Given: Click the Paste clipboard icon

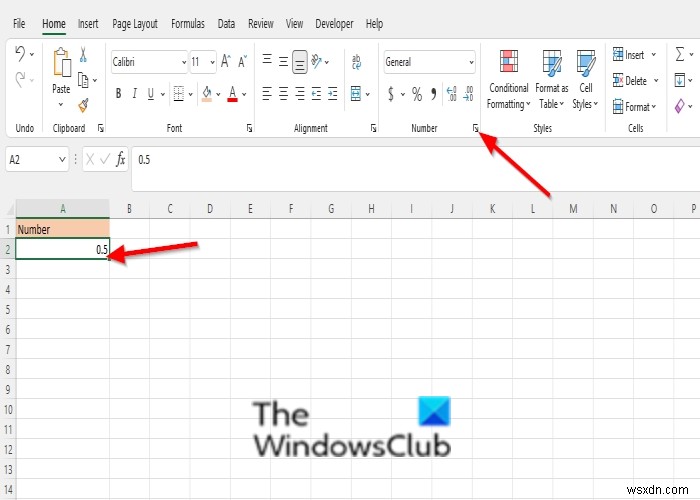Looking at the screenshot, I should tap(62, 62).
